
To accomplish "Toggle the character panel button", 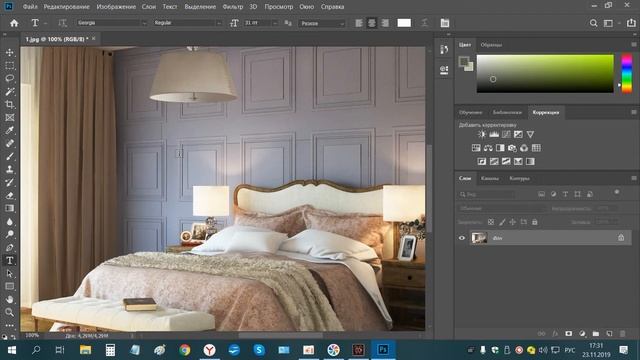I will click(445, 23).
